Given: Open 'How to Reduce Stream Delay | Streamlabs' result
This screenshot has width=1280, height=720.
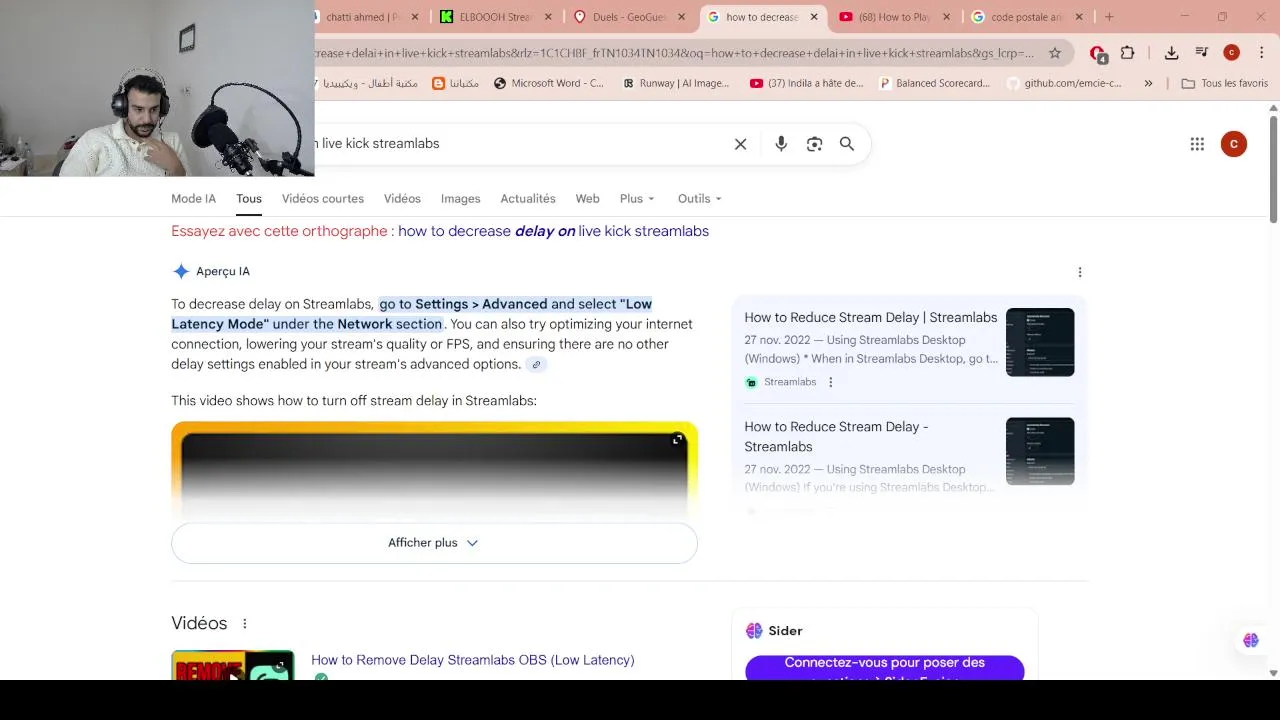Looking at the screenshot, I should (x=871, y=318).
